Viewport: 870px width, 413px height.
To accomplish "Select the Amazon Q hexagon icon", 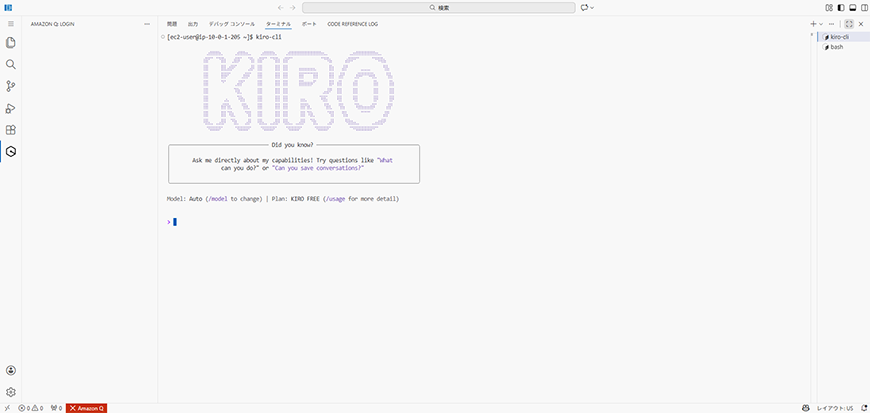I will click(11, 152).
